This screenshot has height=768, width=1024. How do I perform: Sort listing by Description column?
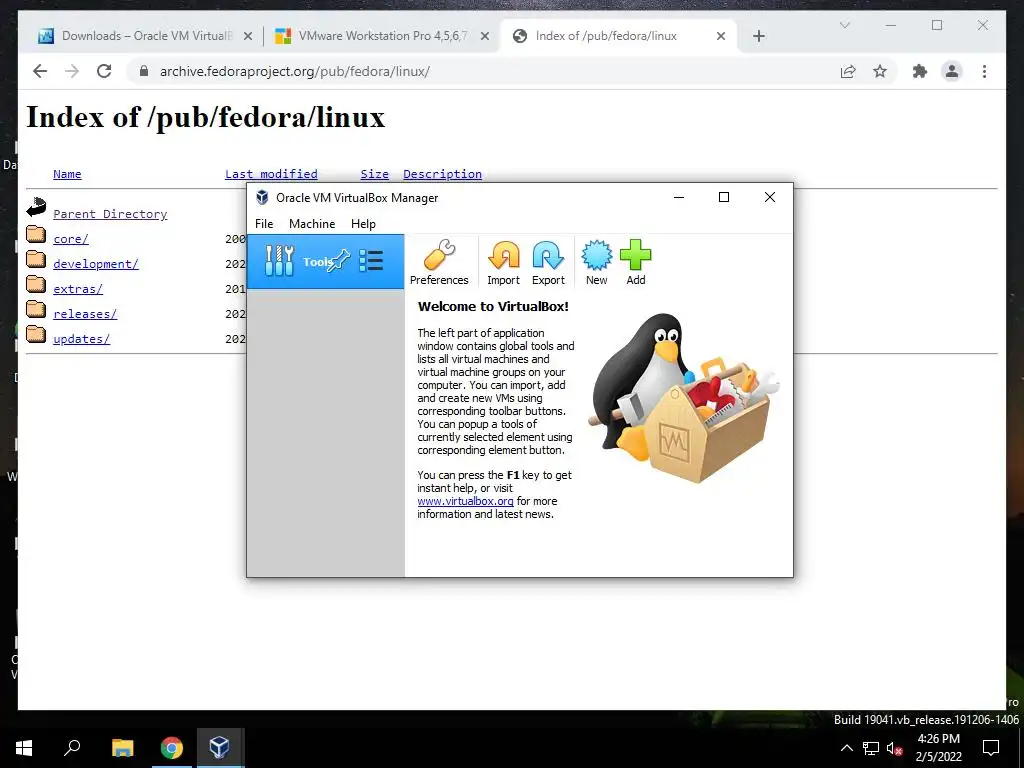442,174
